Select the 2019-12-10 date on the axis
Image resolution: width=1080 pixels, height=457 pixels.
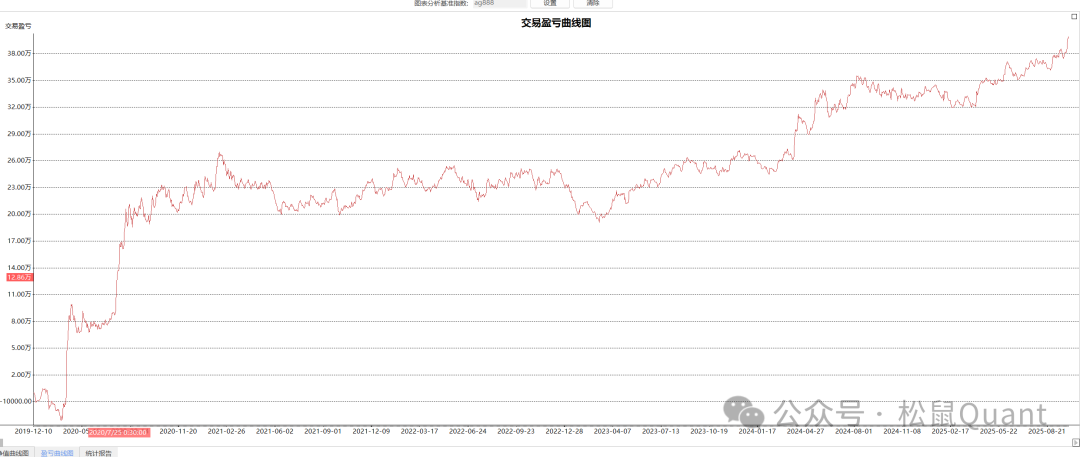coord(33,432)
